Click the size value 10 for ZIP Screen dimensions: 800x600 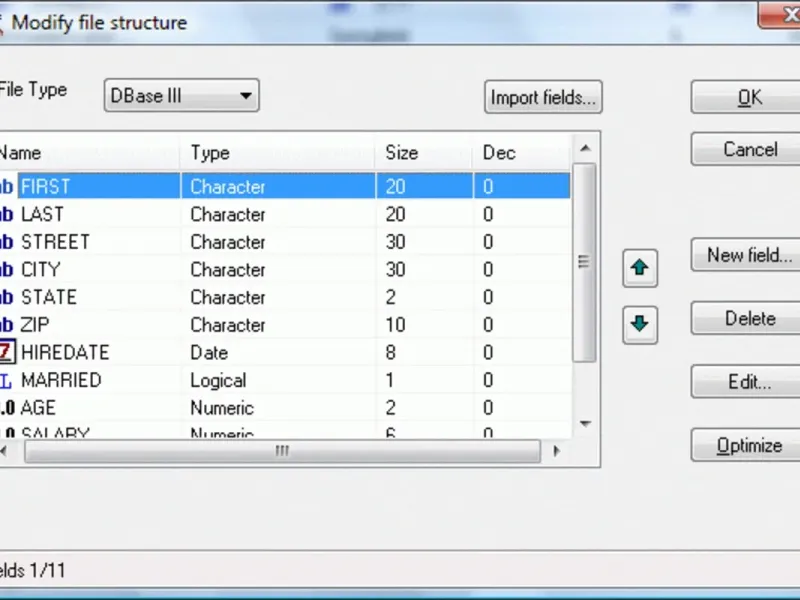[395, 325]
